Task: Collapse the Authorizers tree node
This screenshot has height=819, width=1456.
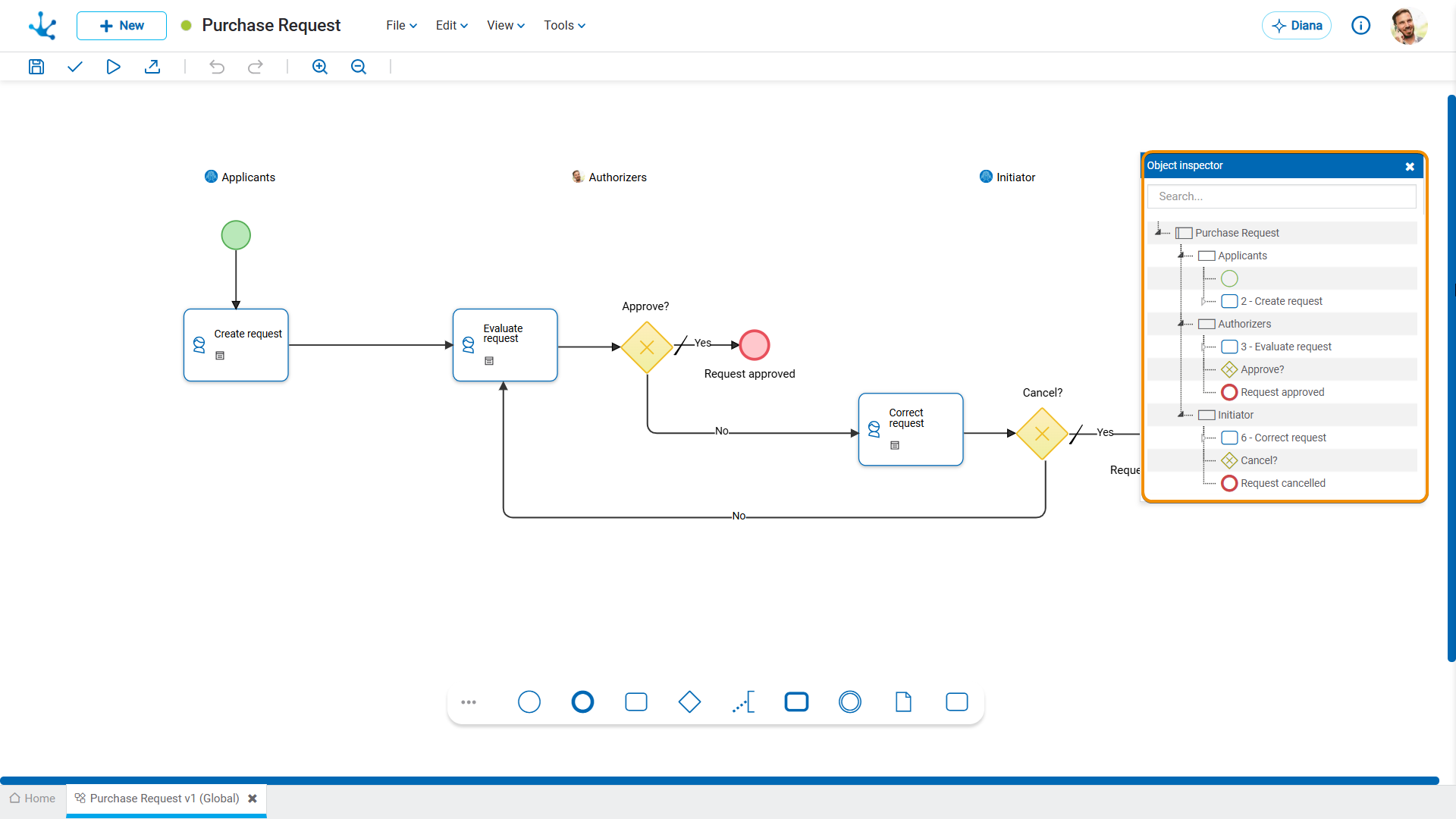Action: coord(1181,324)
